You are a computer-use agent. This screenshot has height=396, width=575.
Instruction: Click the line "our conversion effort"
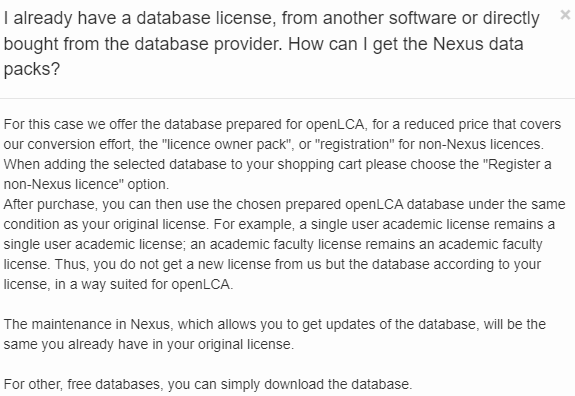pyautogui.click(x=274, y=144)
